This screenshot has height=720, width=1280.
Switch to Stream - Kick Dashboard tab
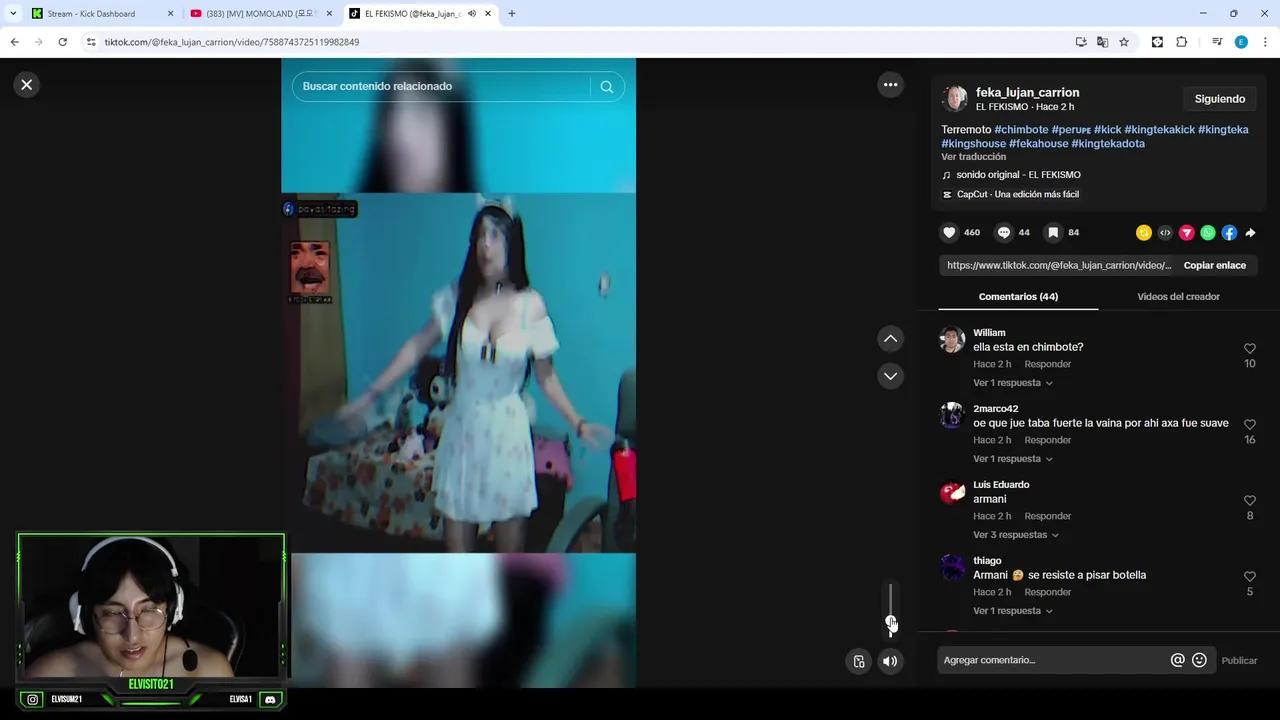tap(102, 14)
